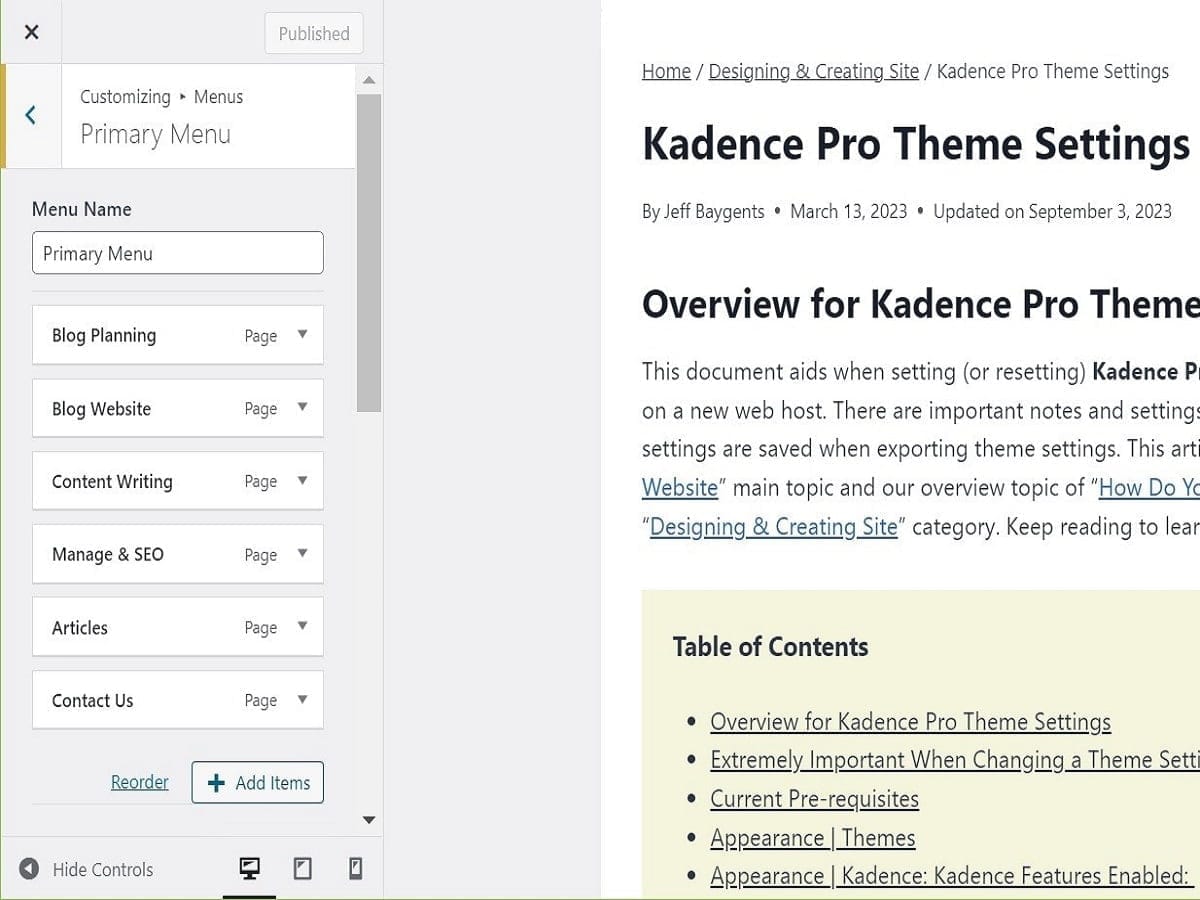
Task: Exit the Customizer via the X icon
Action: coord(31,31)
